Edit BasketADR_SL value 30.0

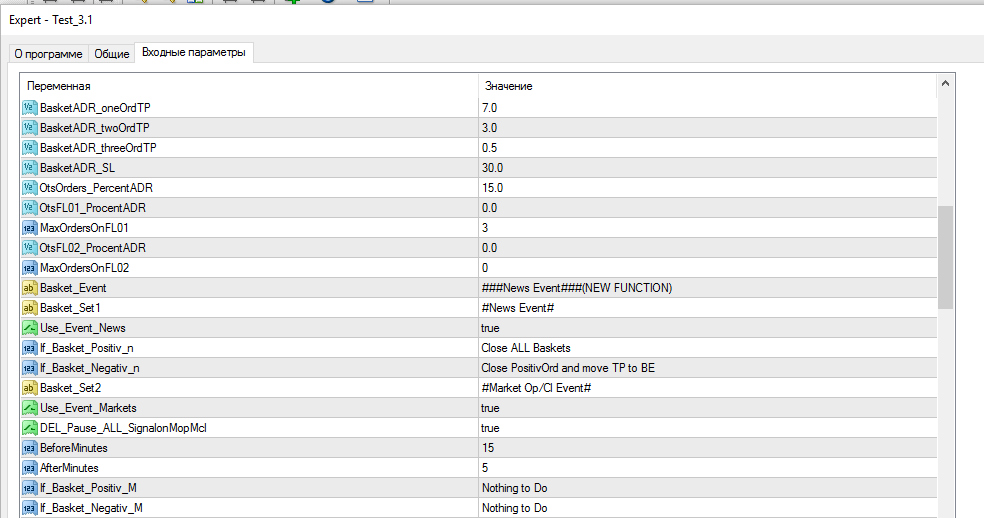tap(707, 168)
